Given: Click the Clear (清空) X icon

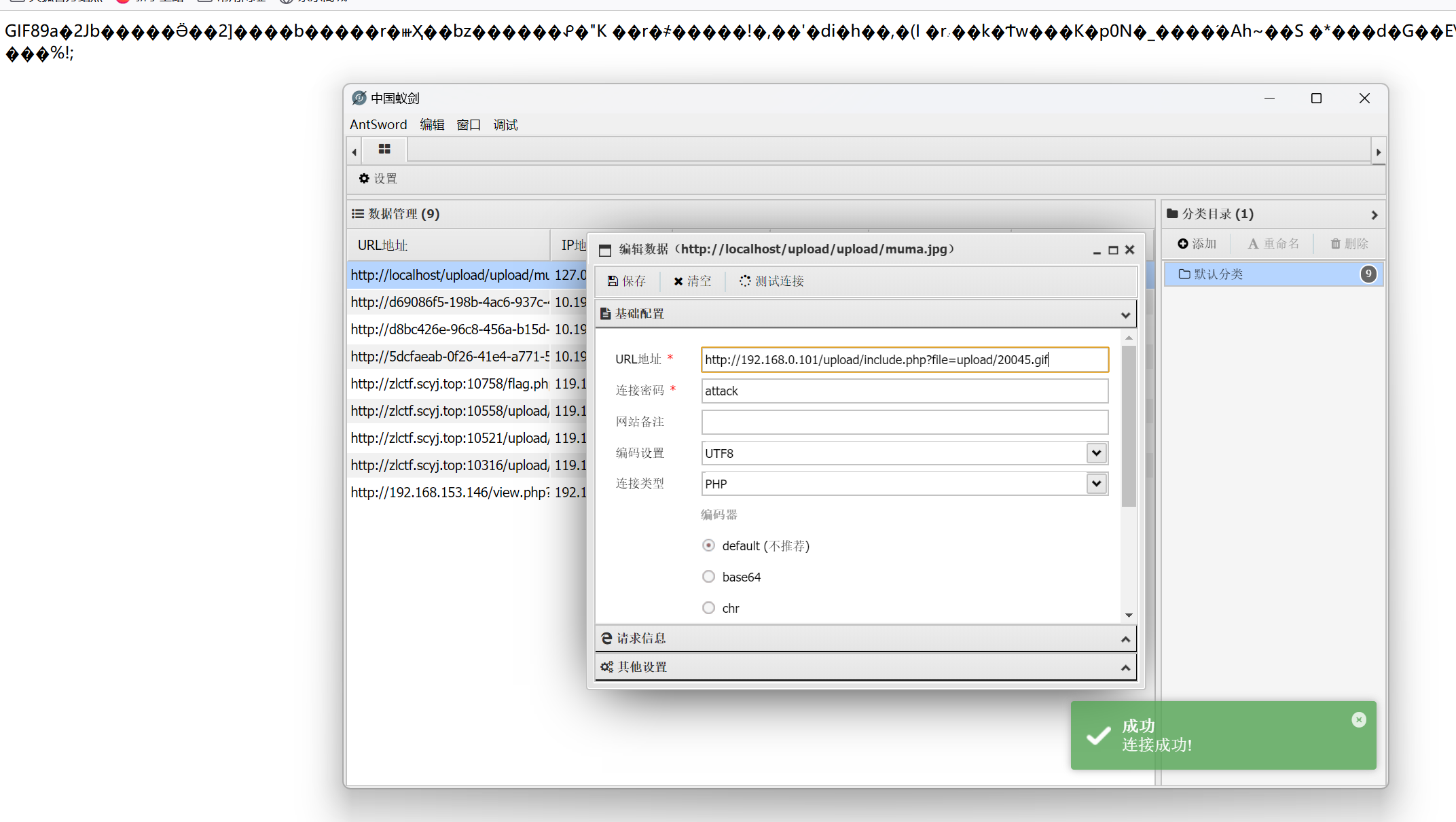Looking at the screenshot, I should (x=678, y=281).
